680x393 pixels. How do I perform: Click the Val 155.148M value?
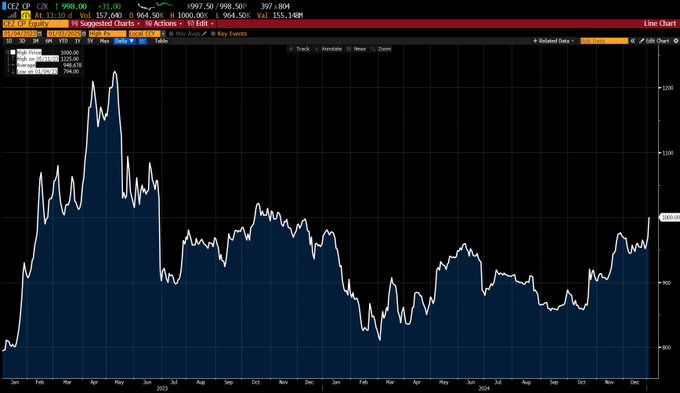coord(280,15)
